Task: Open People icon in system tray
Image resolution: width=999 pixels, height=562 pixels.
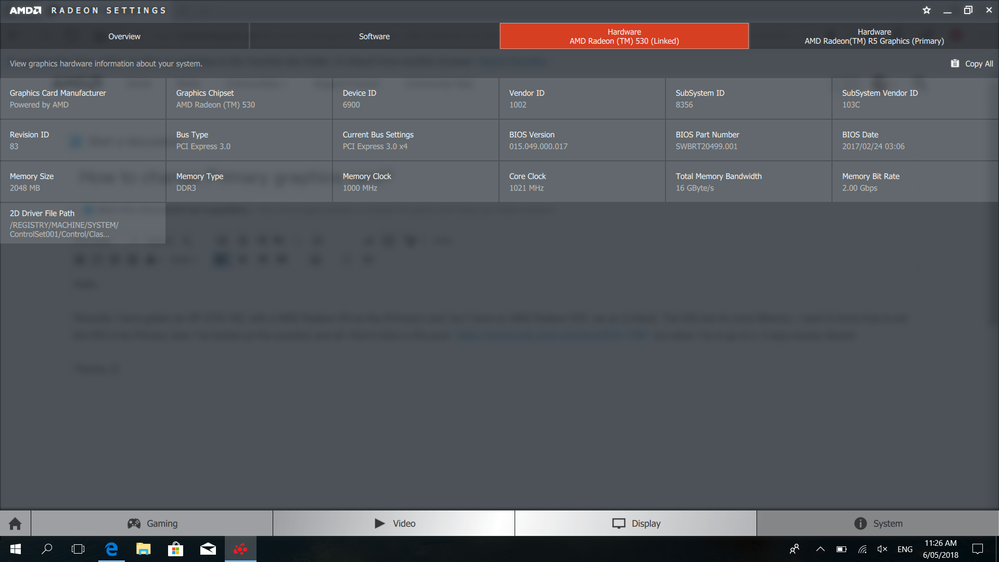Action: coord(794,549)
